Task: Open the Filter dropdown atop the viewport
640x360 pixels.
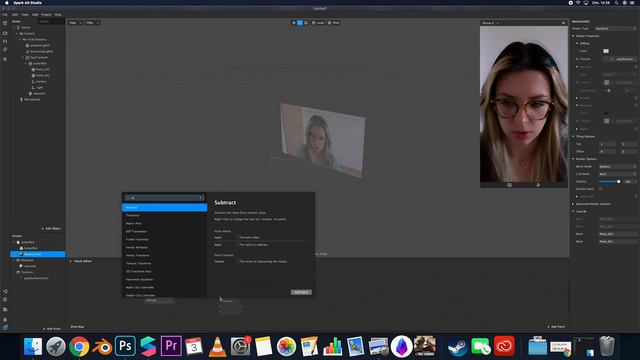Action: point(92,23)
